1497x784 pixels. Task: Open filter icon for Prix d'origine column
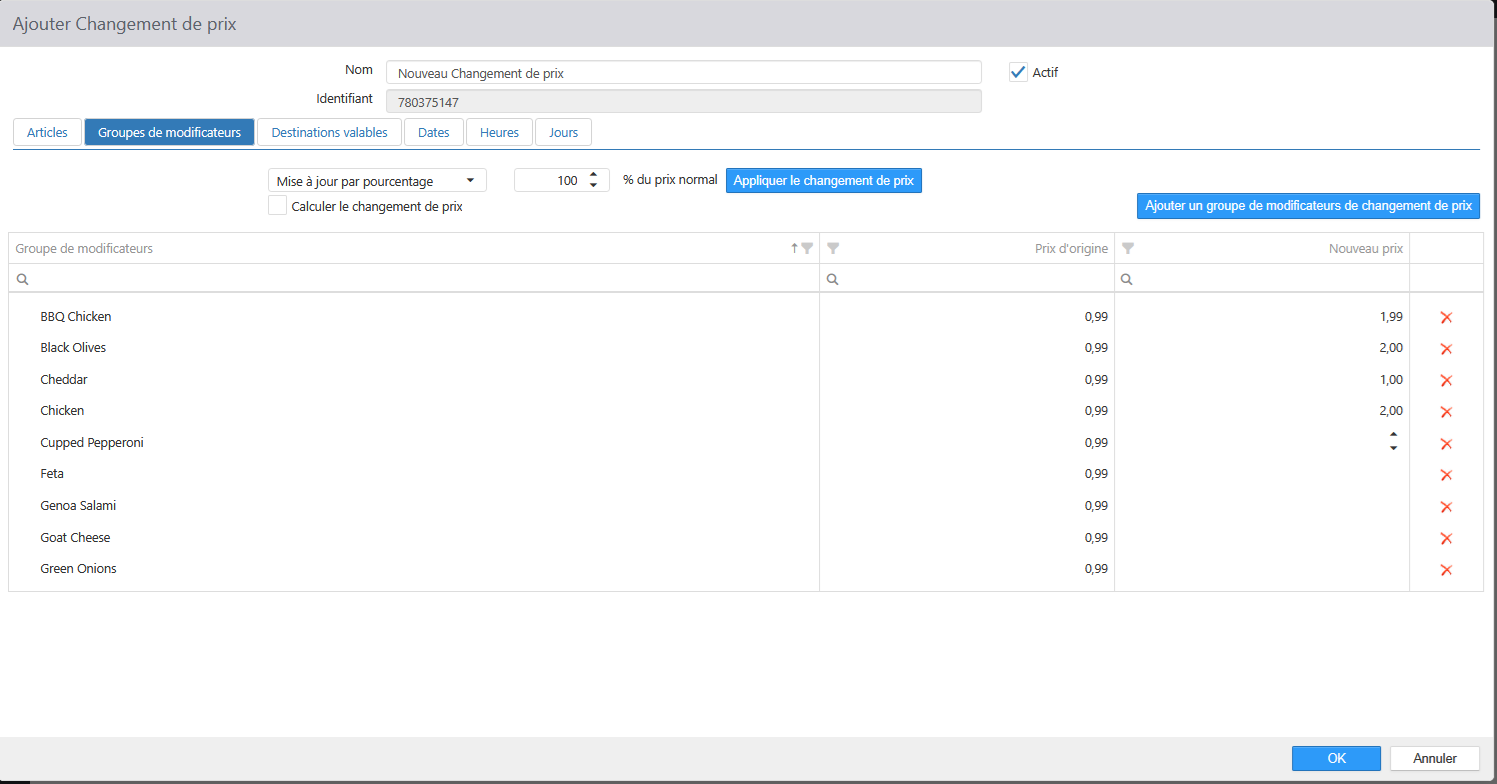834,248
